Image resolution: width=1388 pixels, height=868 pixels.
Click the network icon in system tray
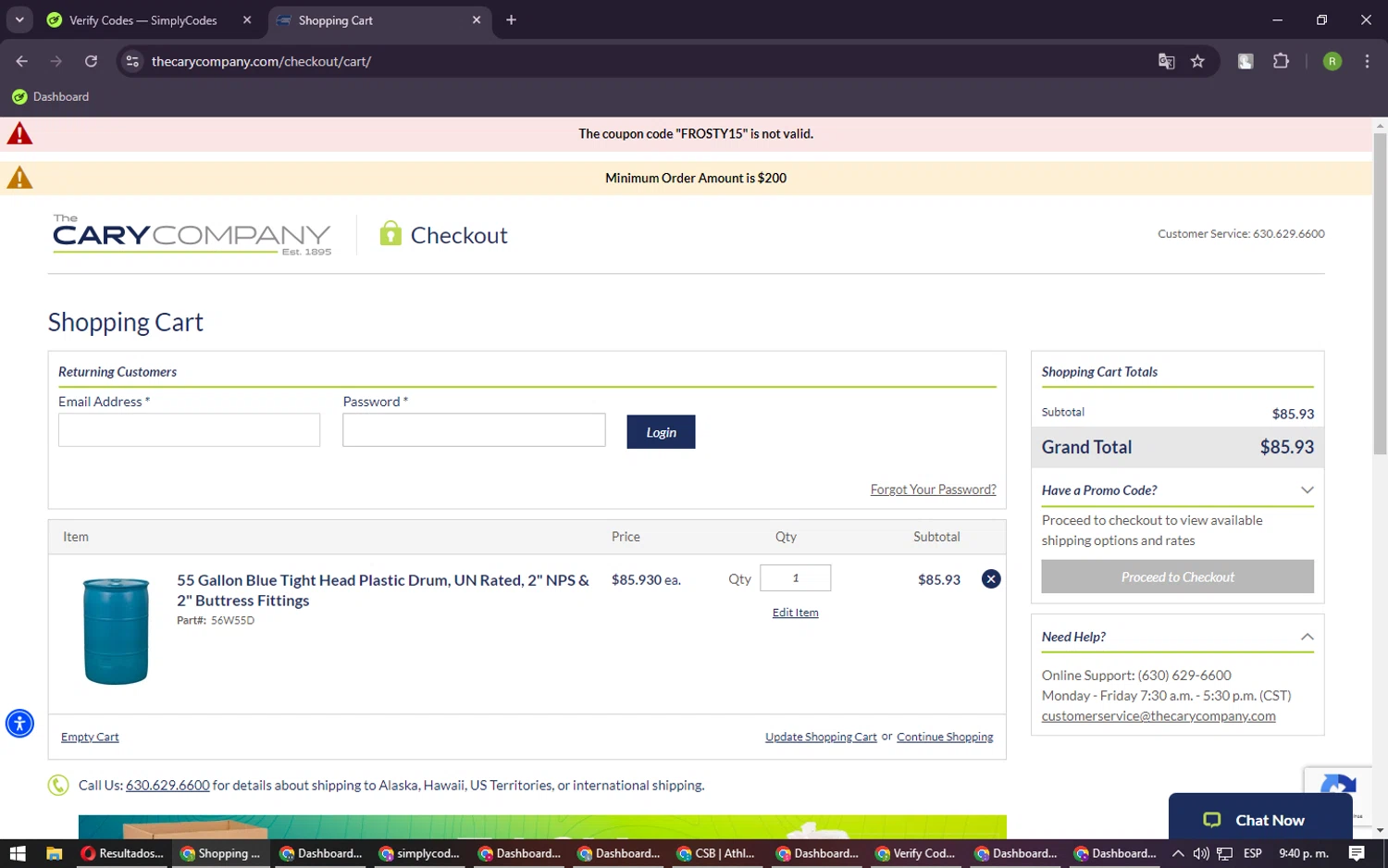[x=1225, y=853]
